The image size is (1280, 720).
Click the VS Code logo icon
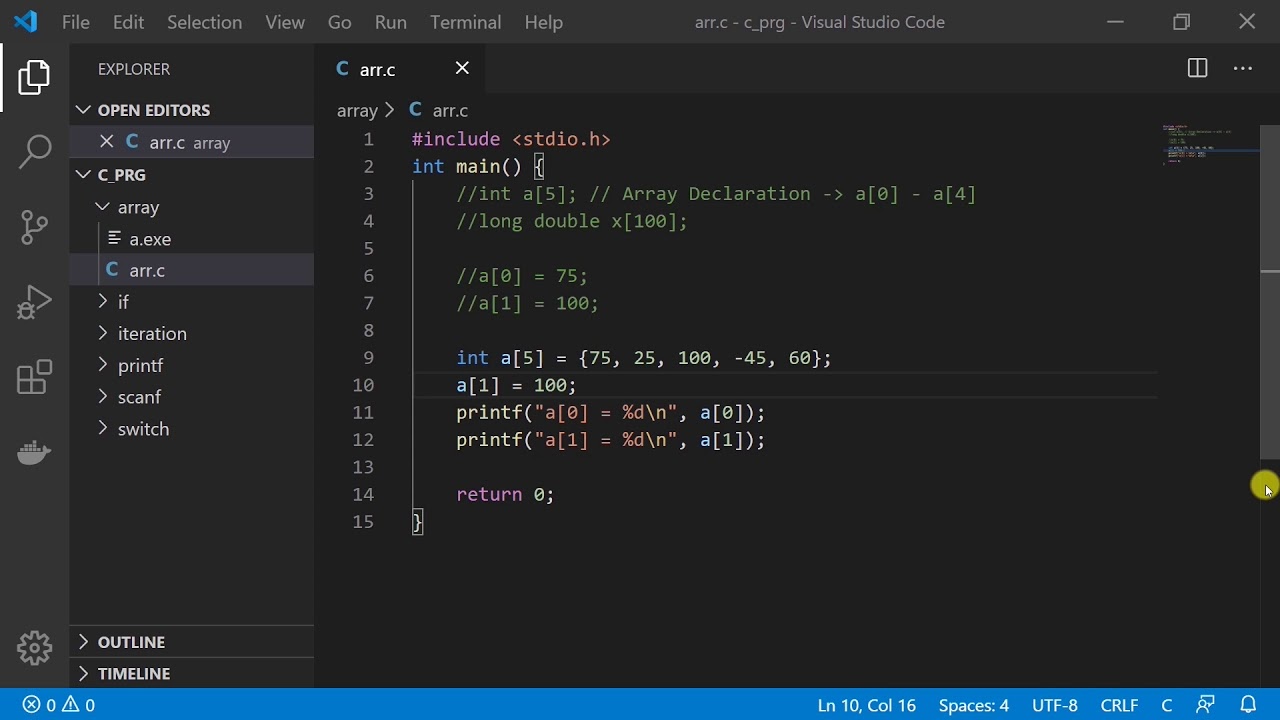coord(26,21)
